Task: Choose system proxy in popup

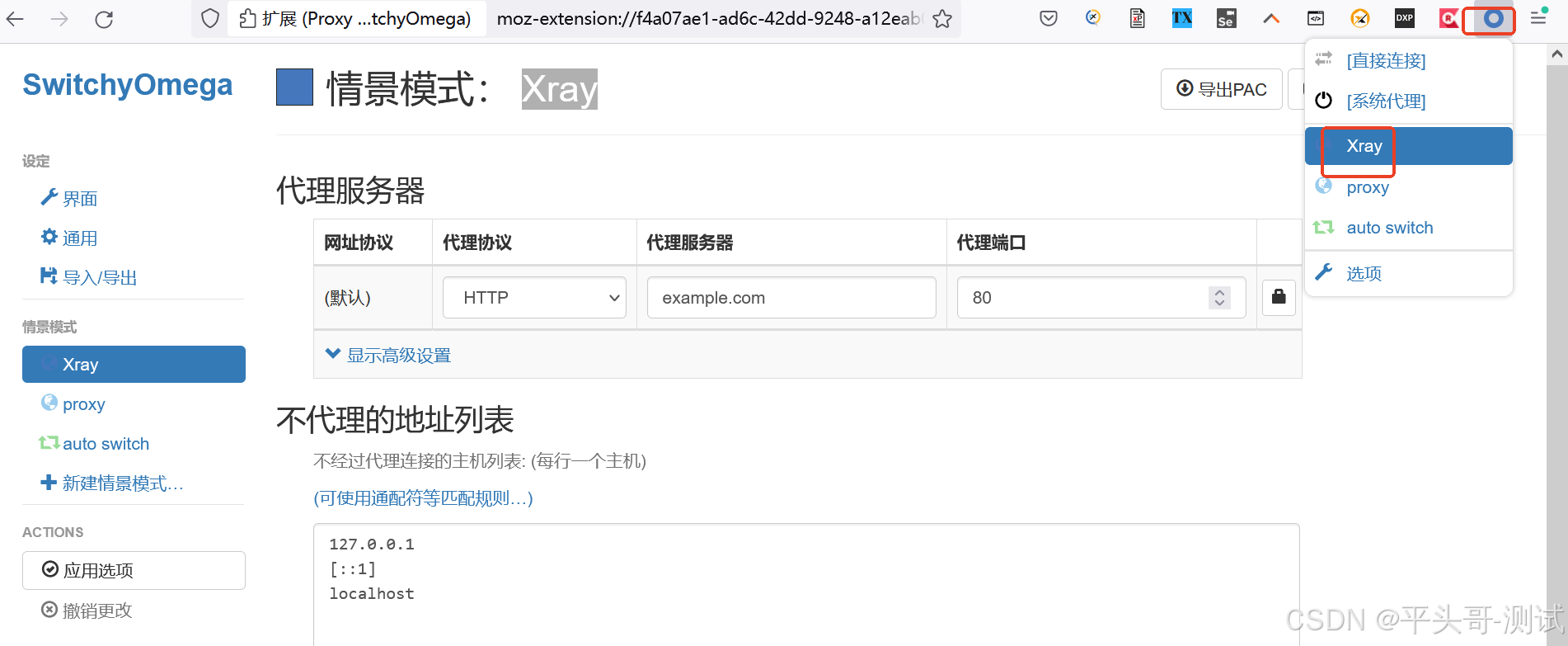Action: point(1409,101)
